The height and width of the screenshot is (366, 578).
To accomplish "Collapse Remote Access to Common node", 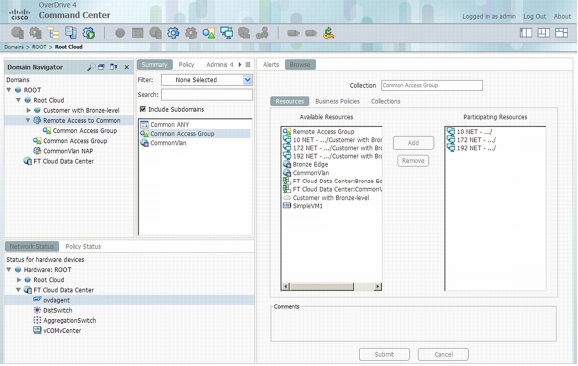I will tap(28, 120).
